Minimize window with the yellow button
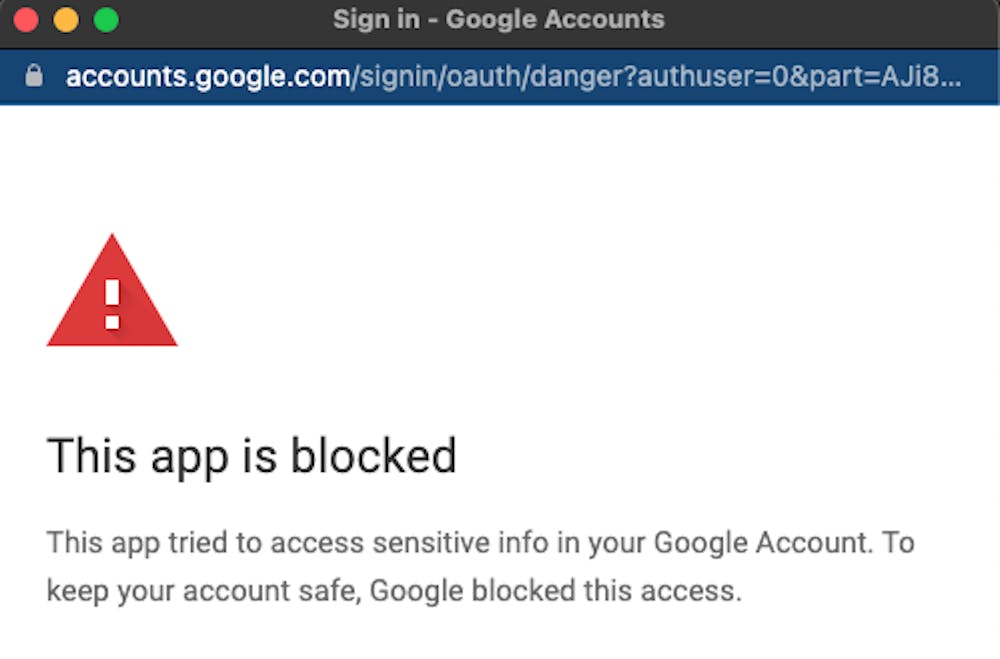This screenshot has width=1000, height=659. 66,19
